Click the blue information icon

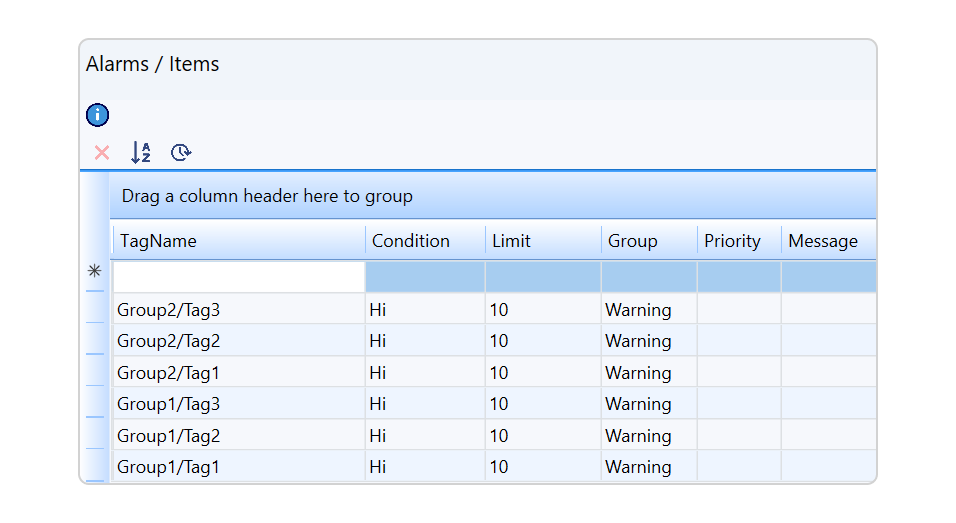(x=97, y=115)
